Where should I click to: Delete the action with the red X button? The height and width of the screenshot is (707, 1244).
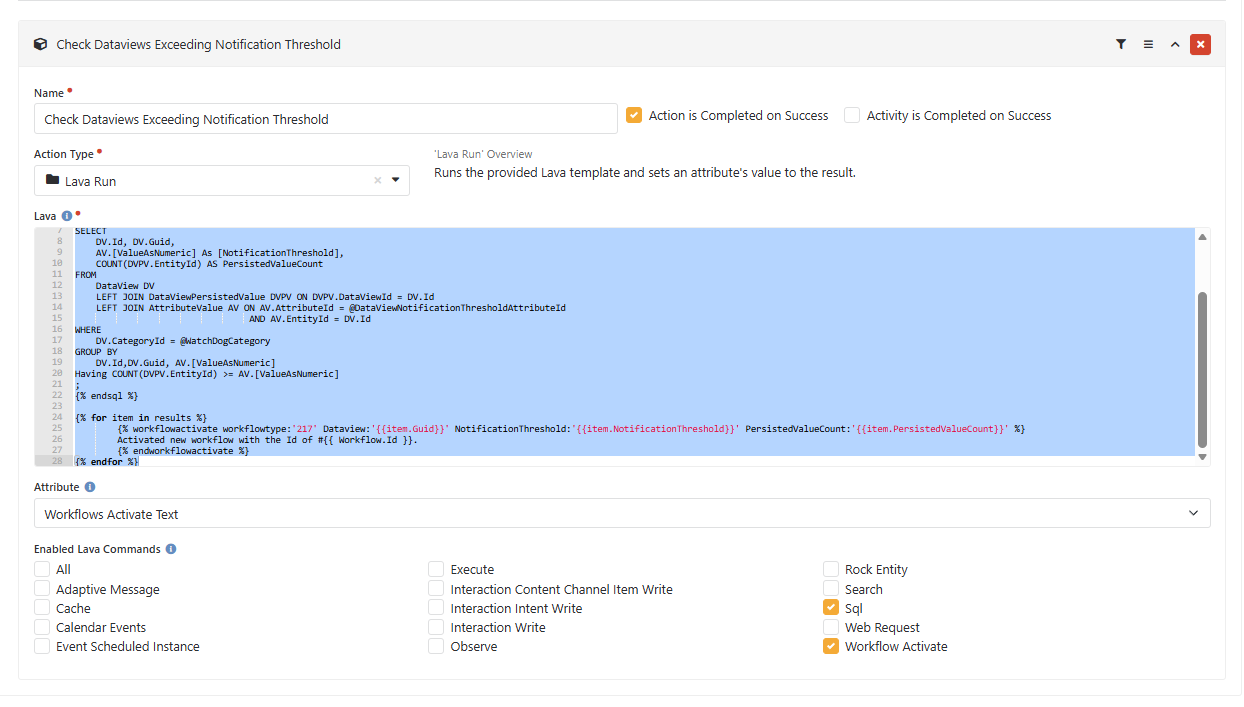click(1200, 44)
